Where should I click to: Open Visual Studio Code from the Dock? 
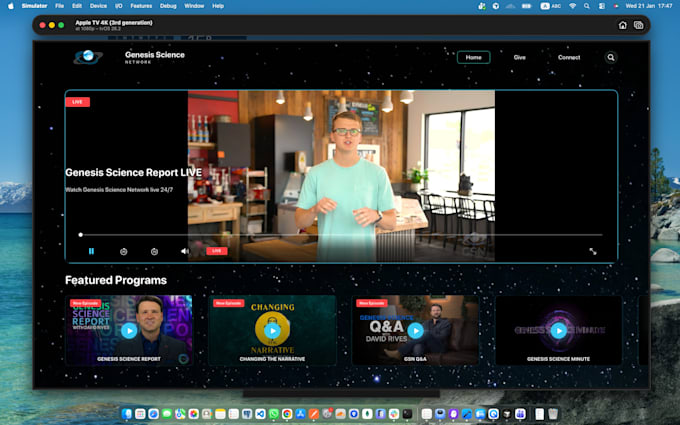(x=260, y=414)
